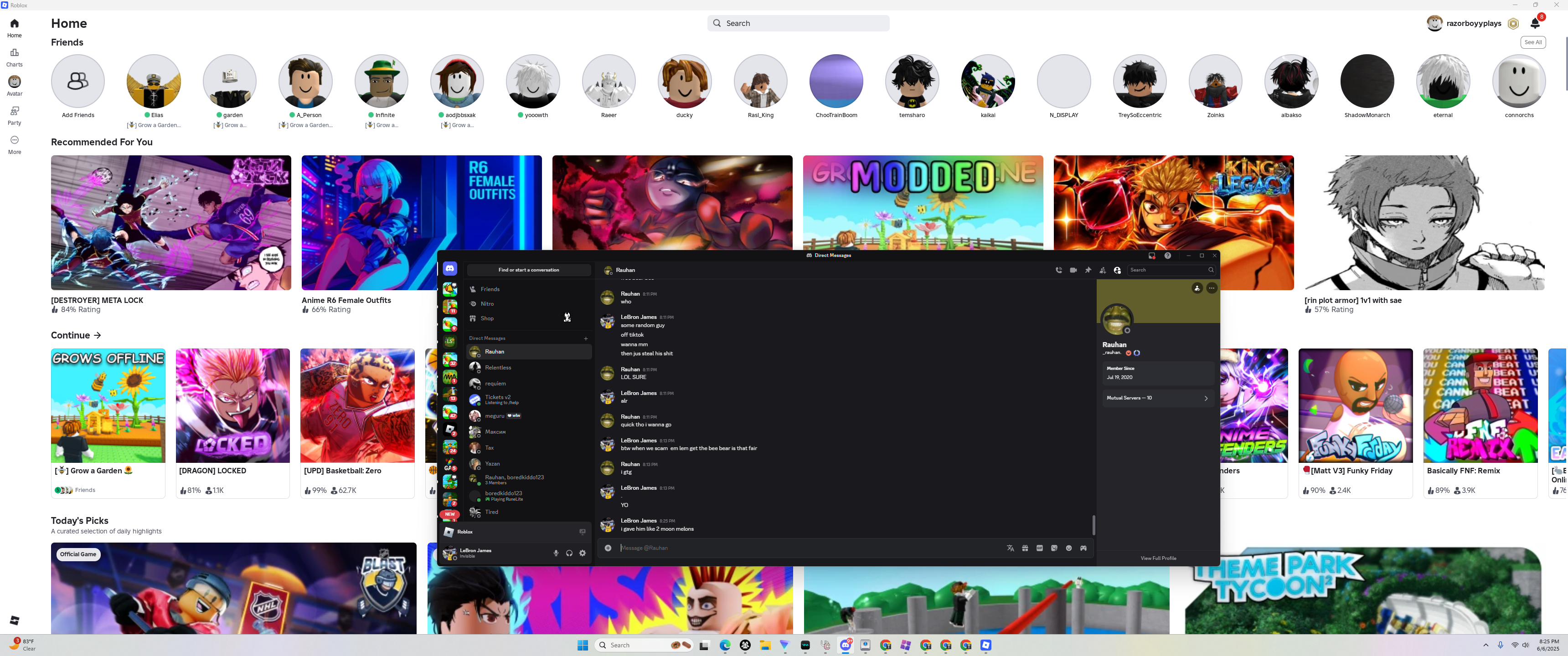
Task: Open the Tickets v2 direct message
Action: [x=528, y=400]
